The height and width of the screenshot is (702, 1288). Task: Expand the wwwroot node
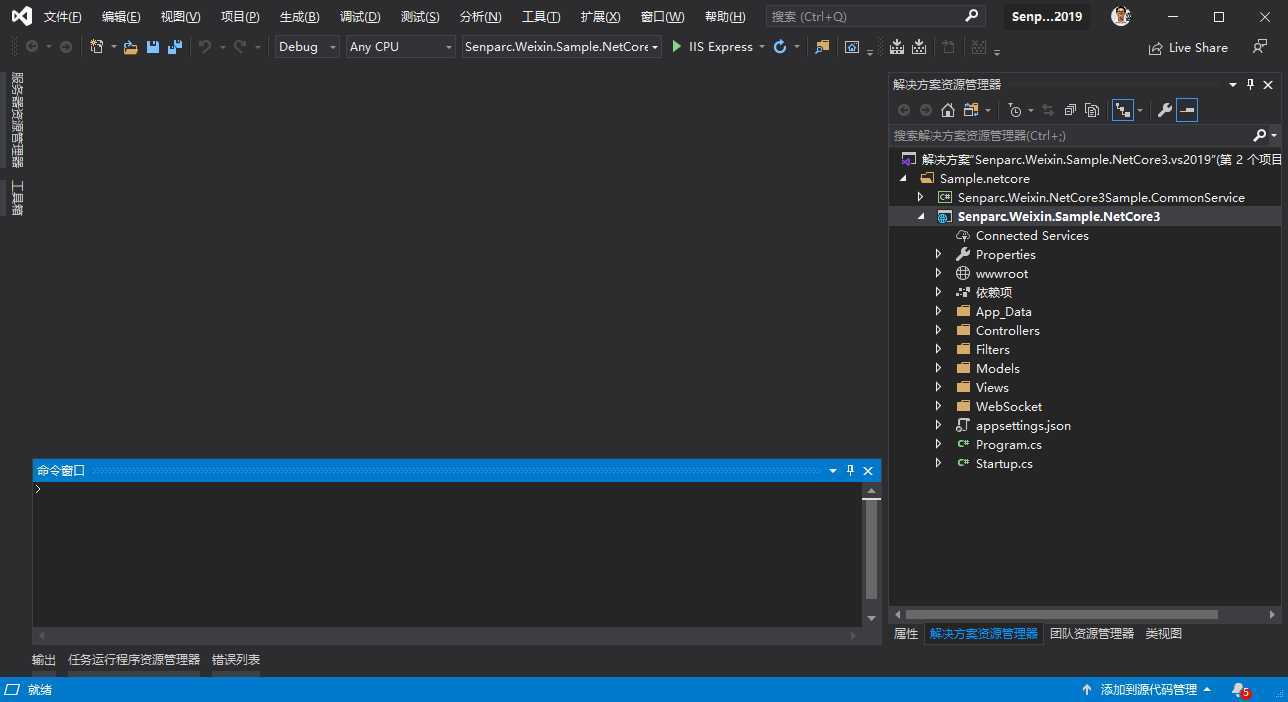tap(938, 274)
